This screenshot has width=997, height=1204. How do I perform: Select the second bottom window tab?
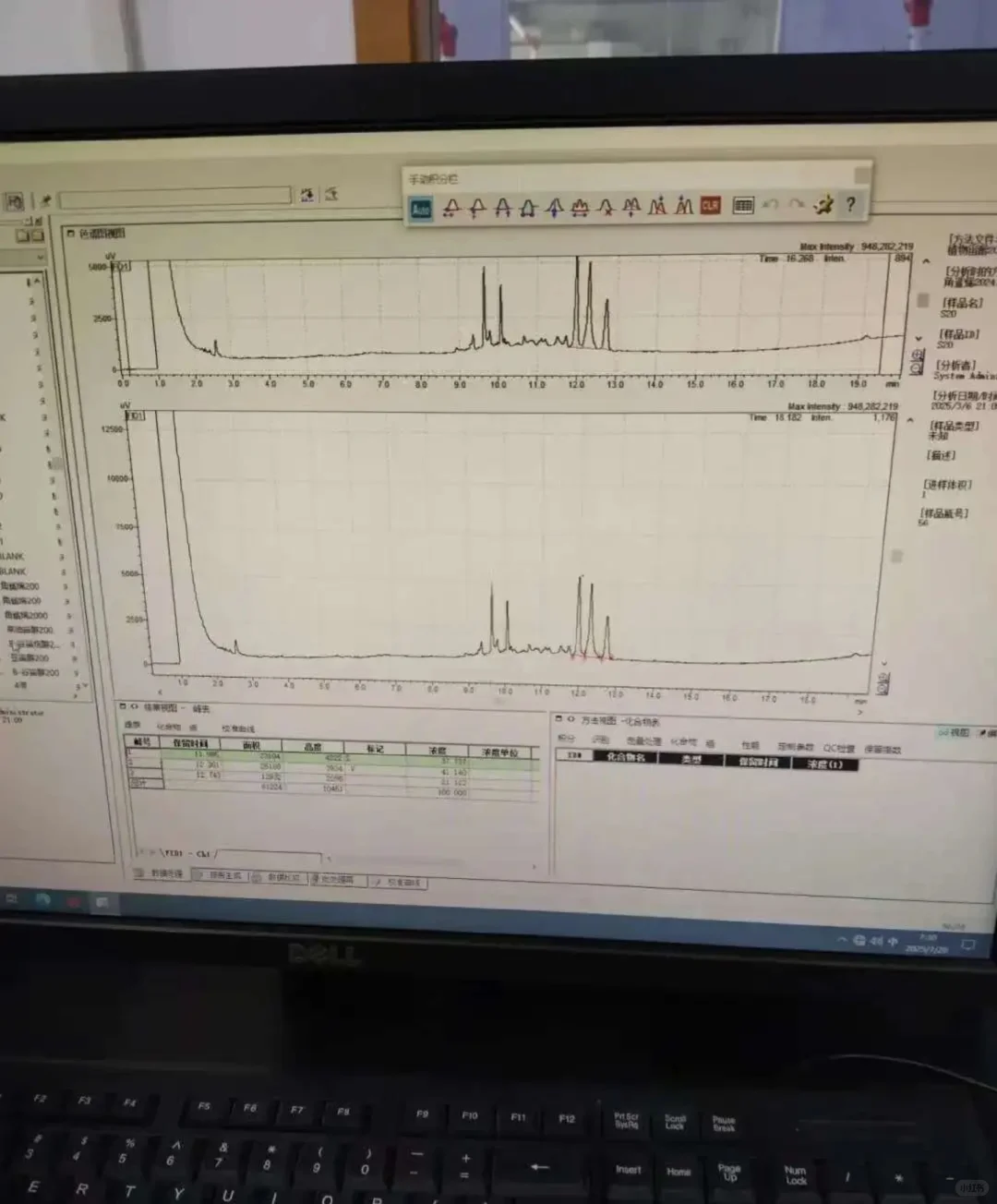coord(221,875)
